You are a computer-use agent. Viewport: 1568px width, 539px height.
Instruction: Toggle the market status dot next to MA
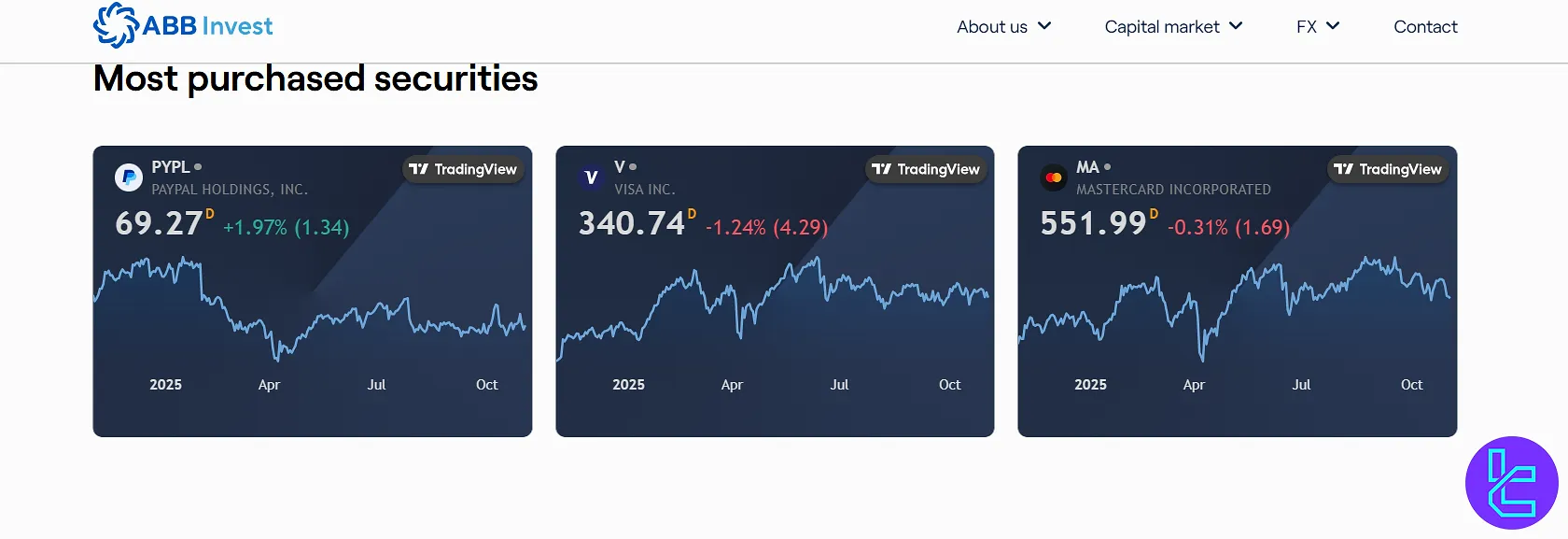(1107, 166)
